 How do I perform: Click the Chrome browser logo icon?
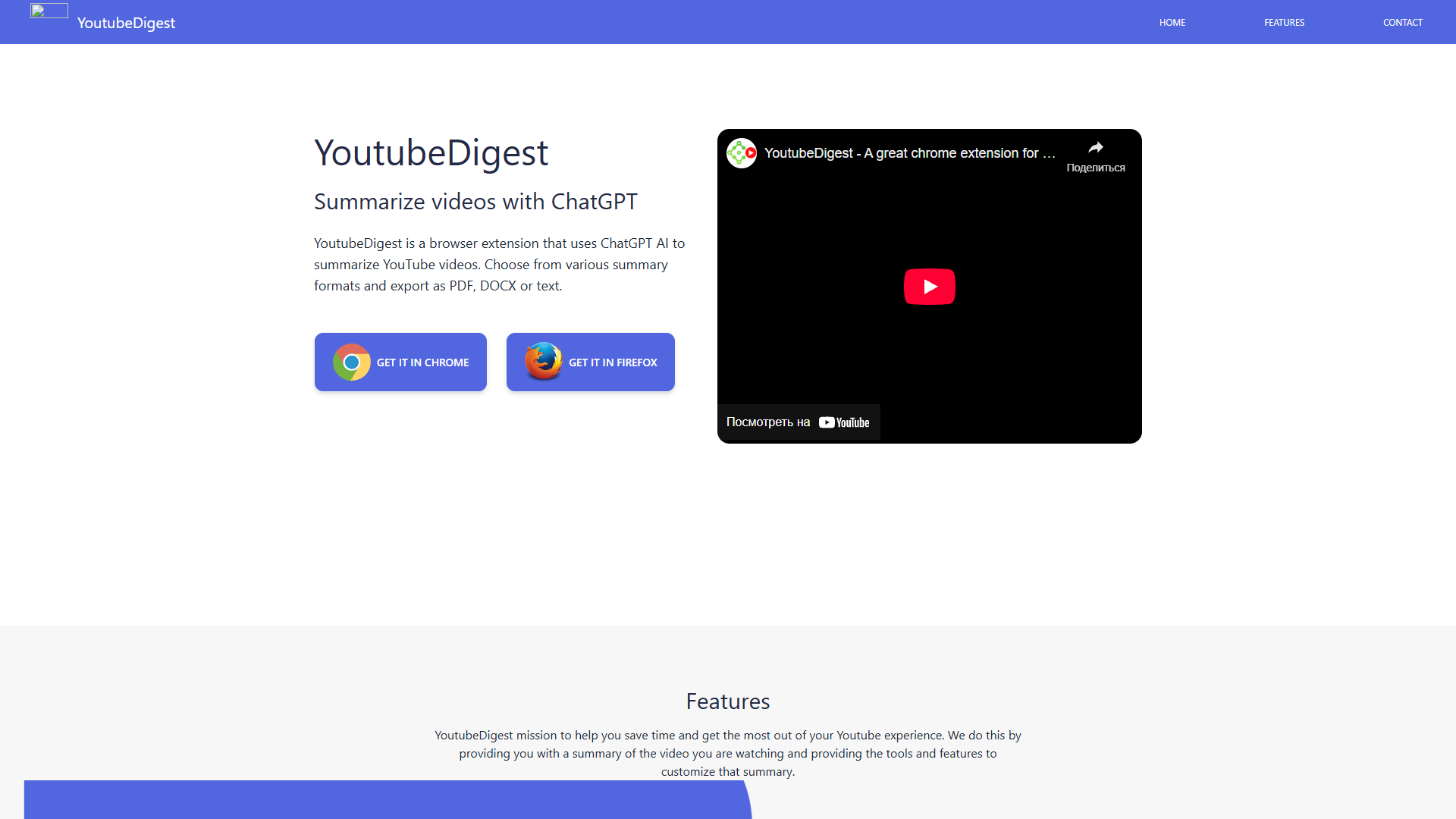352,362
